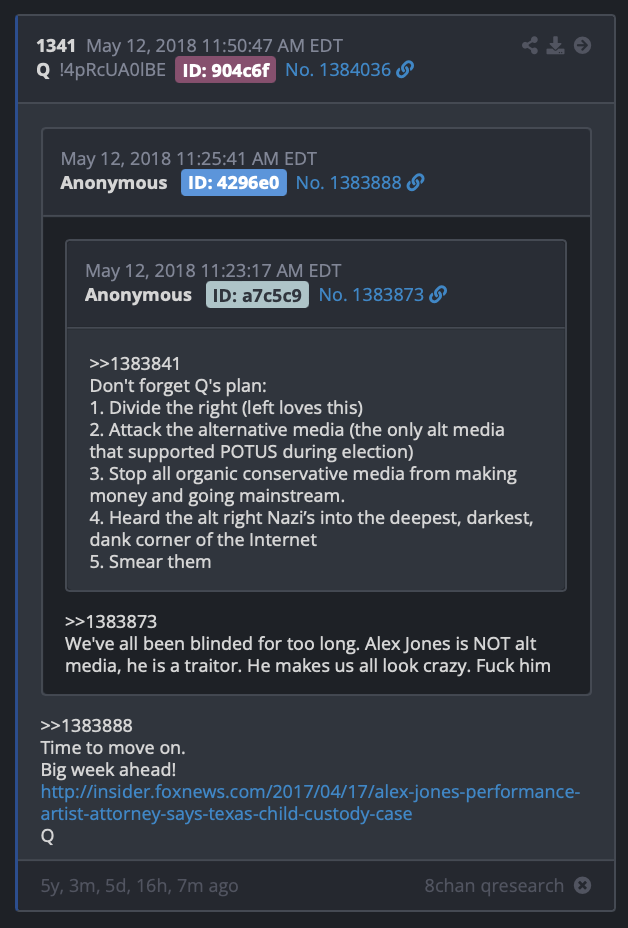Click chain link icon beside No. 1384036

[405, 70]
